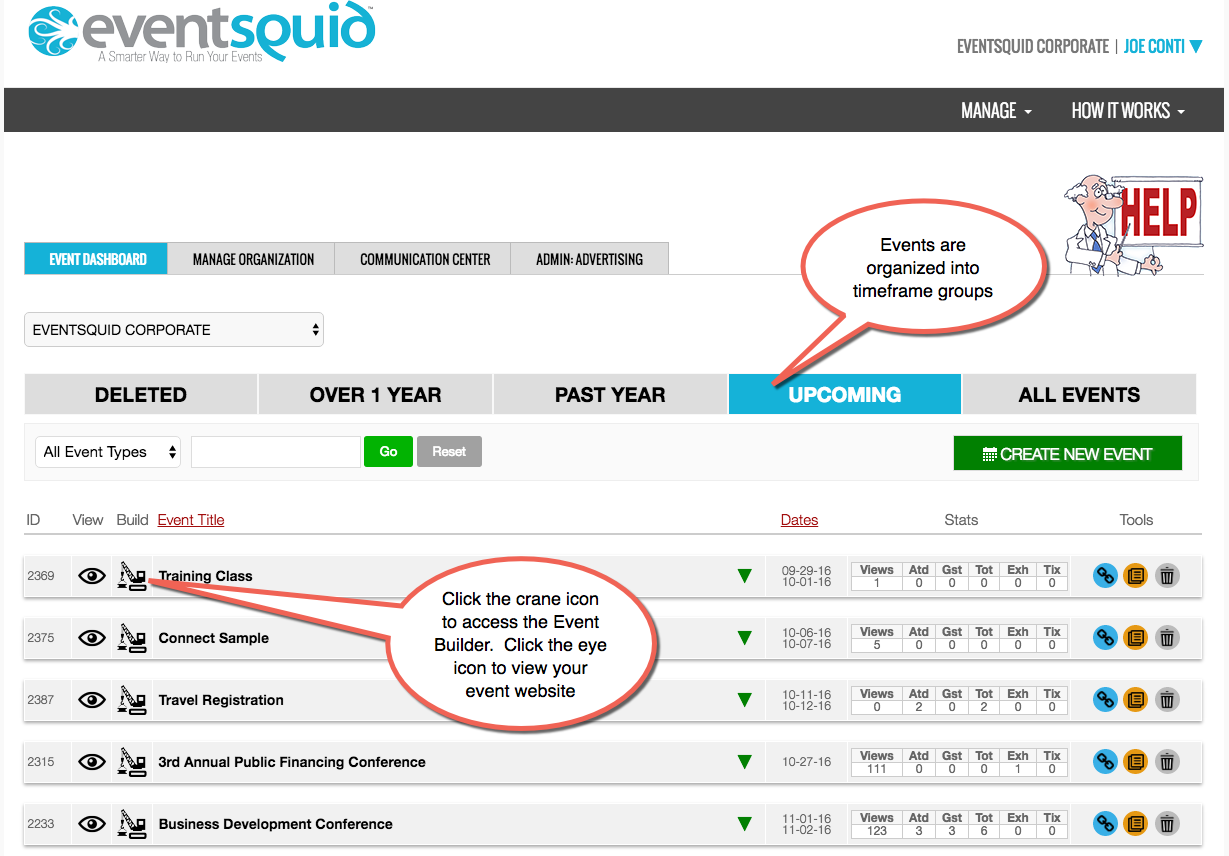1229x856 pixels.
Task: Click orange copy icon for Connect Sample
Action: [1136, 638]
